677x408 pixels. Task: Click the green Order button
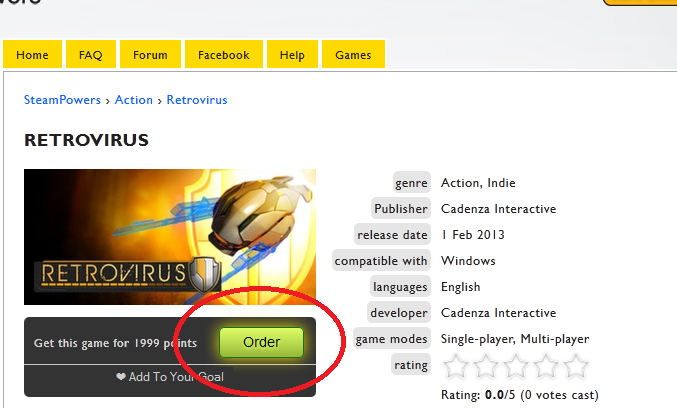click(261, 342)
